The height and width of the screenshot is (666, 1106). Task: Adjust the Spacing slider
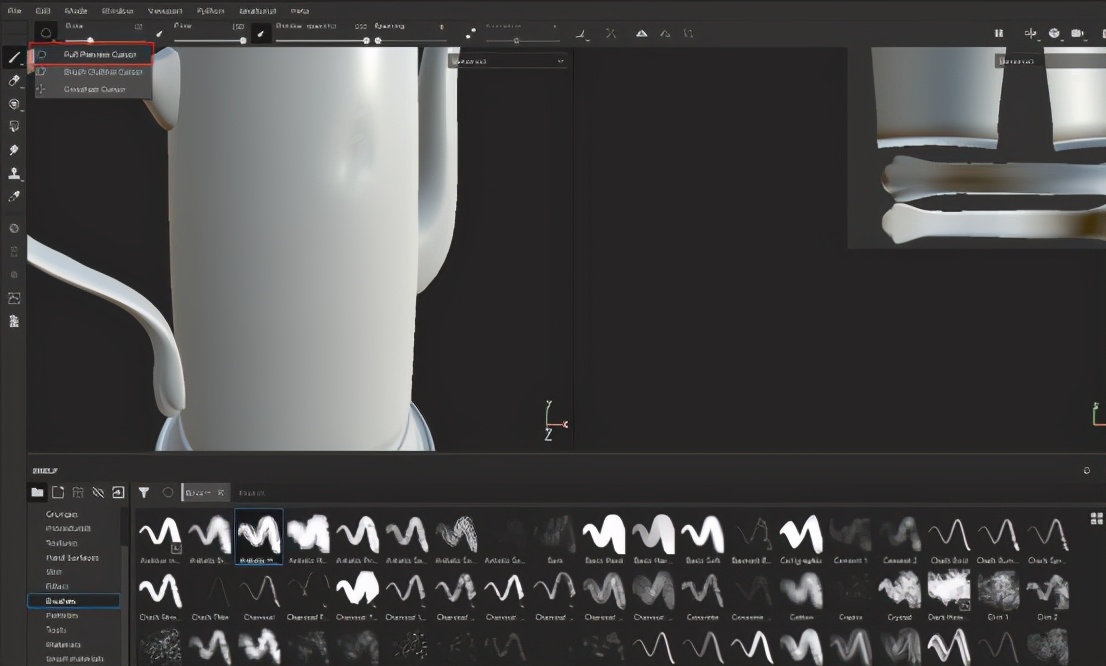[x=410, y=40]
